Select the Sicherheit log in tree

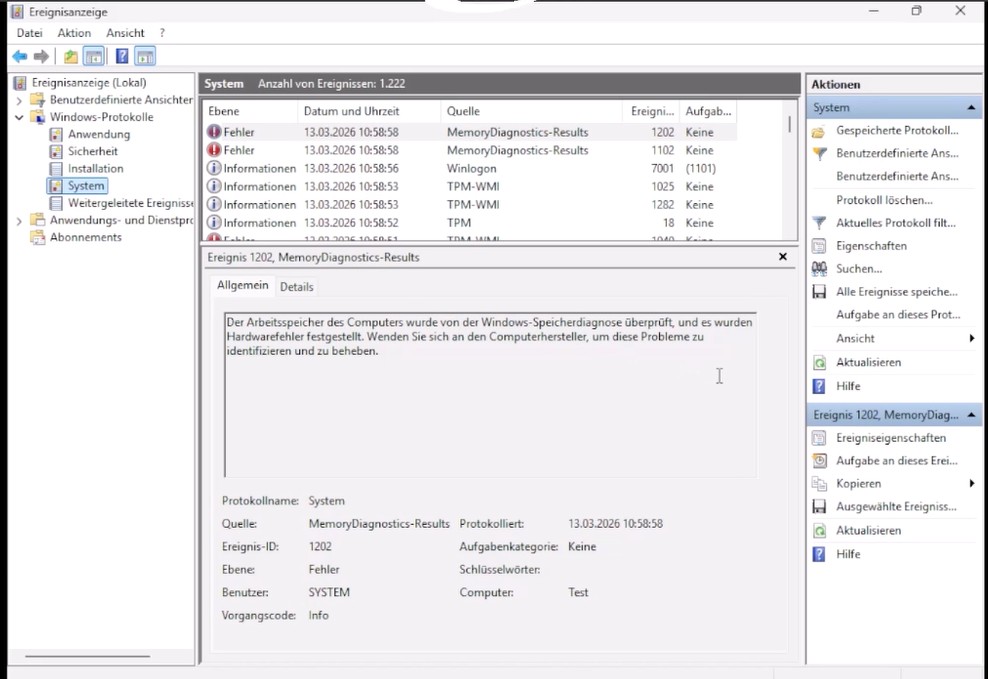point(93,151)
